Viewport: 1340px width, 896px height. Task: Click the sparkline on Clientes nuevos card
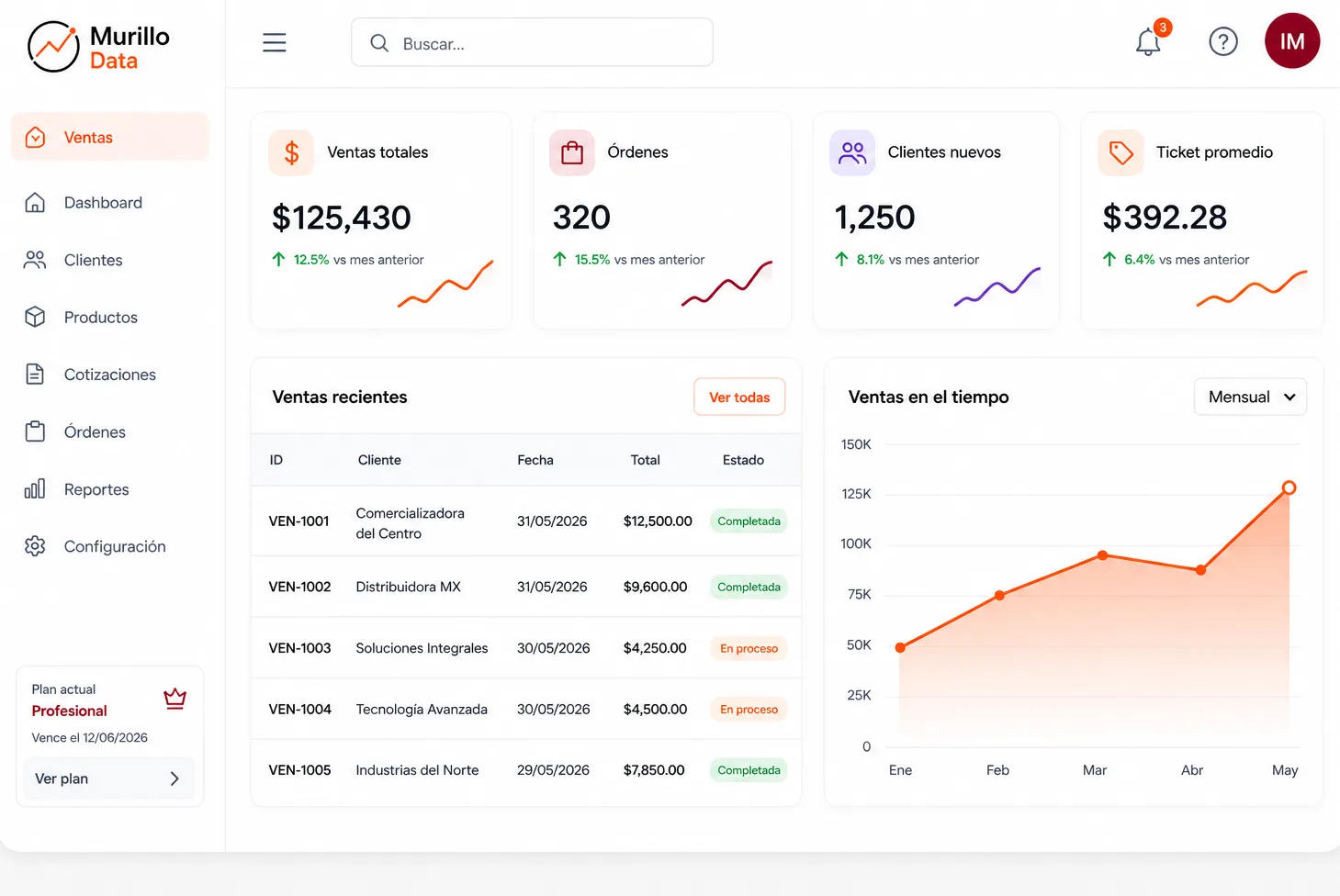(997, 286)
